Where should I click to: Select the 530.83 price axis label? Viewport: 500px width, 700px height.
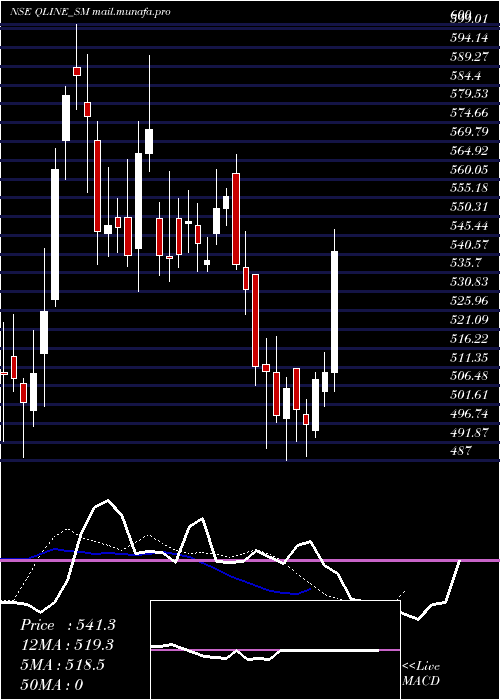pos(469,282)
